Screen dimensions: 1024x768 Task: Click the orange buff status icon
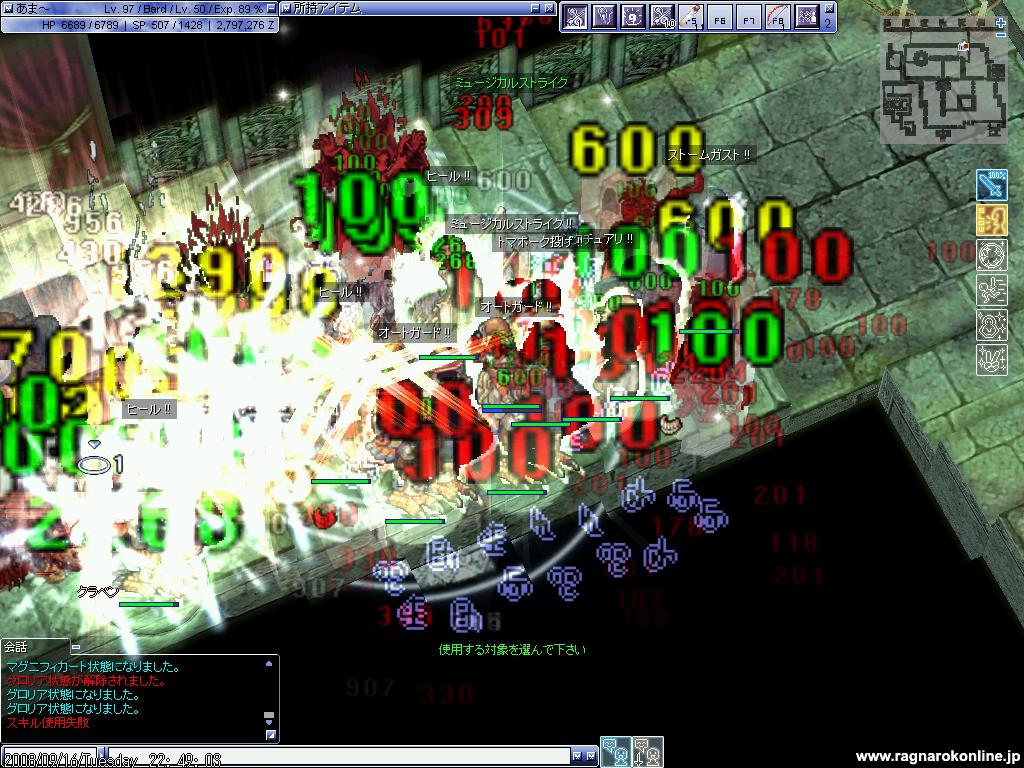pyautogui.click(x=991, y=220)
